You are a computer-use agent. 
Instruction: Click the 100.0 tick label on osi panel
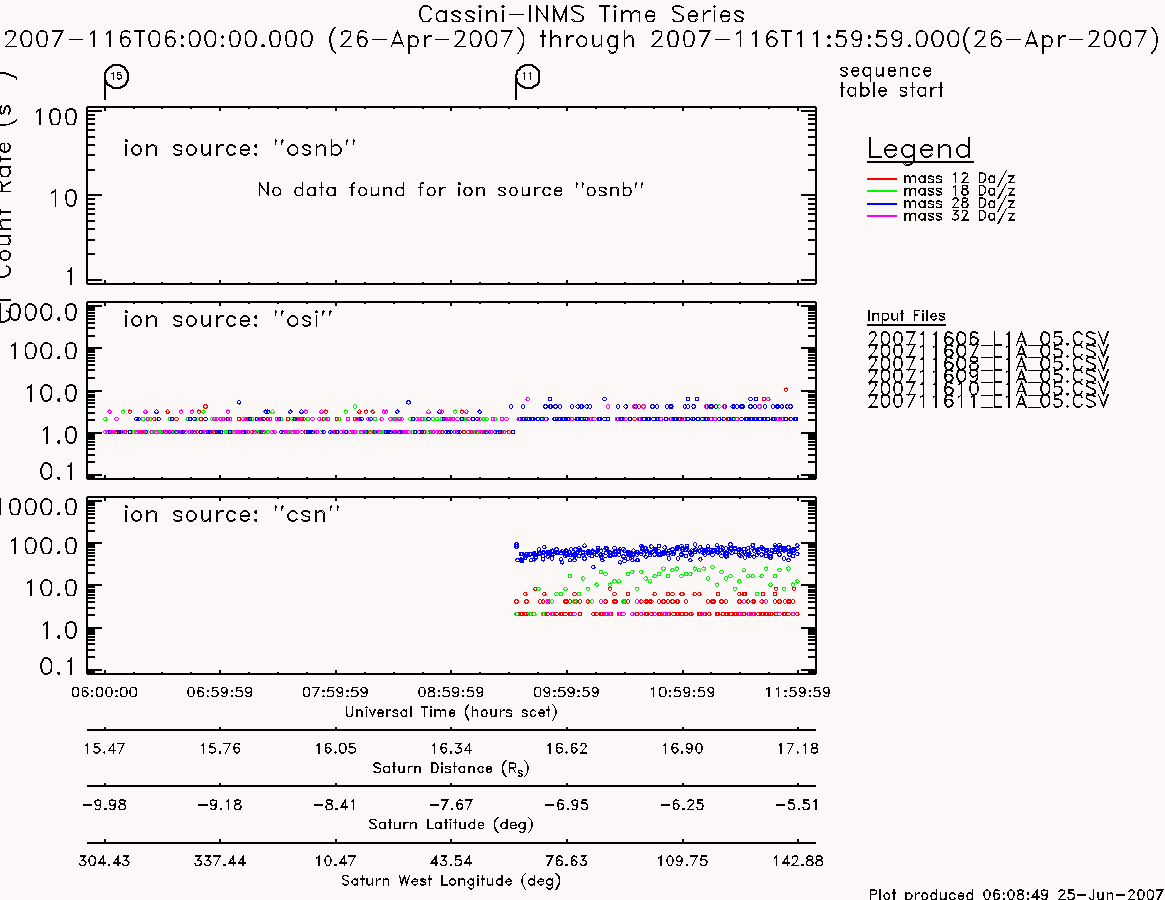pyautogui.click(x=43, y=351)
